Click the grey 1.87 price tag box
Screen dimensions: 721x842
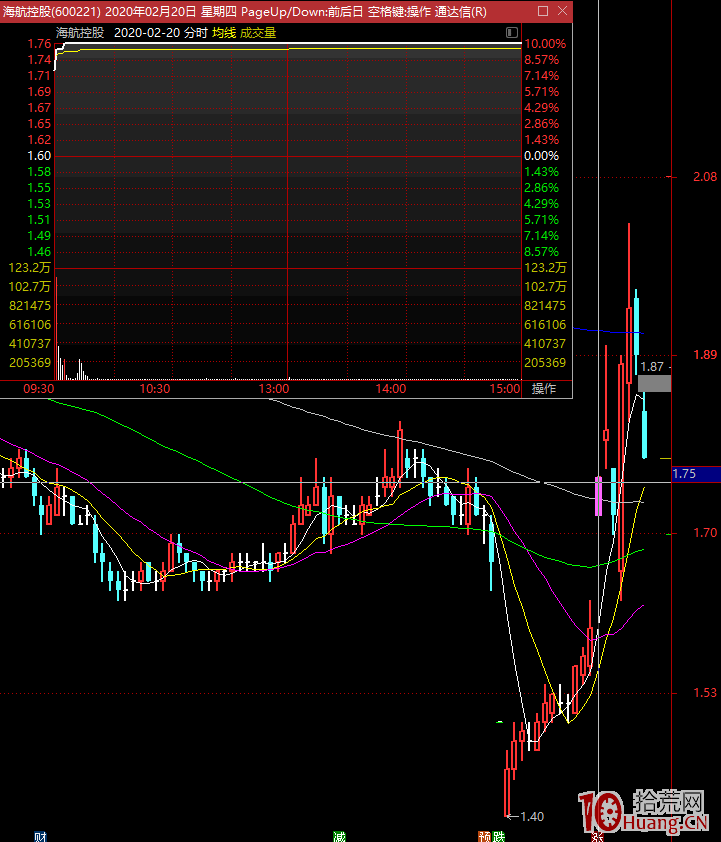[x=654, y=382]
